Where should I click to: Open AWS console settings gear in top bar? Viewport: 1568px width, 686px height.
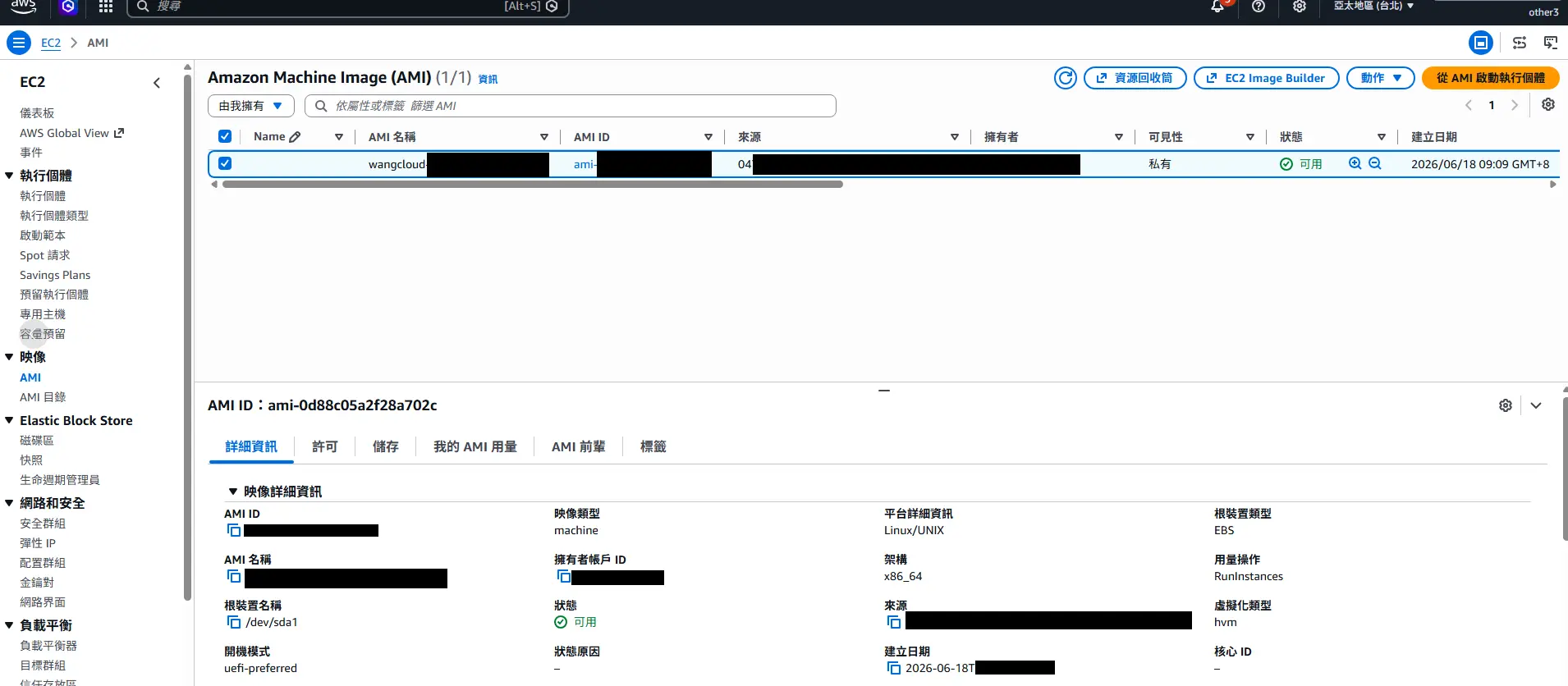(1300, 7)
